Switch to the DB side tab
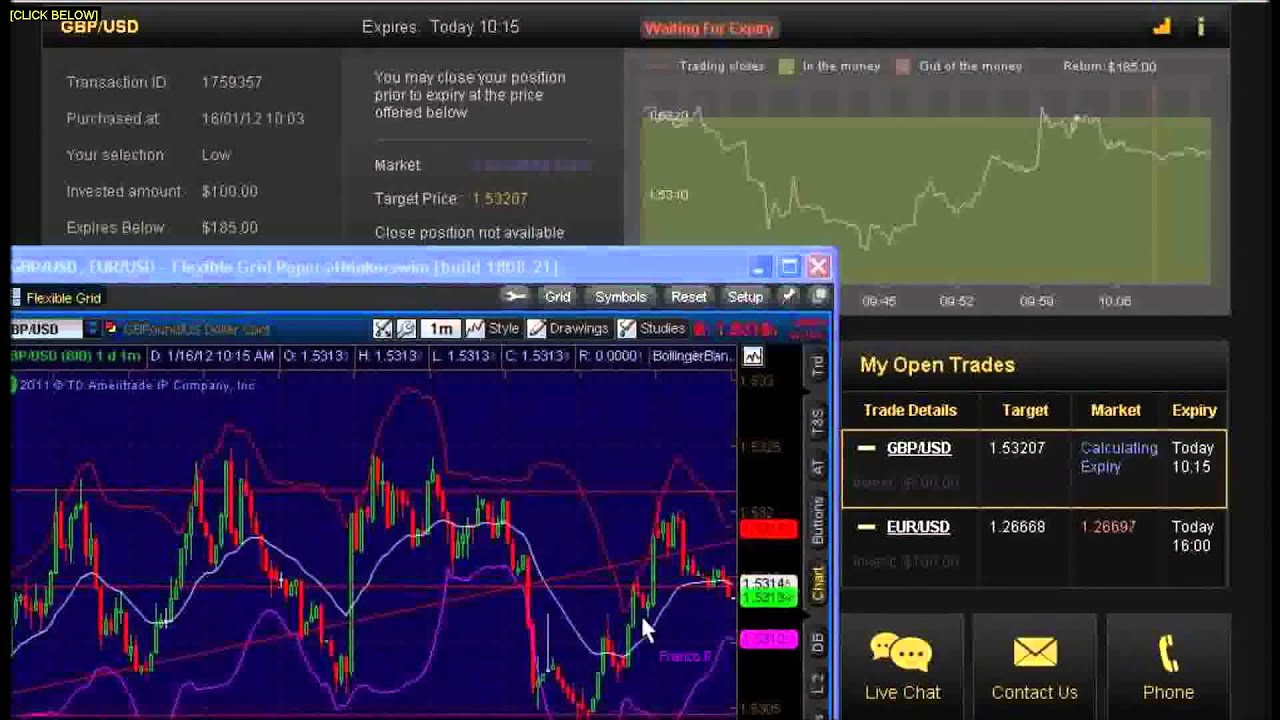This screenshot has width=1280, height=720. coord(818,644)
